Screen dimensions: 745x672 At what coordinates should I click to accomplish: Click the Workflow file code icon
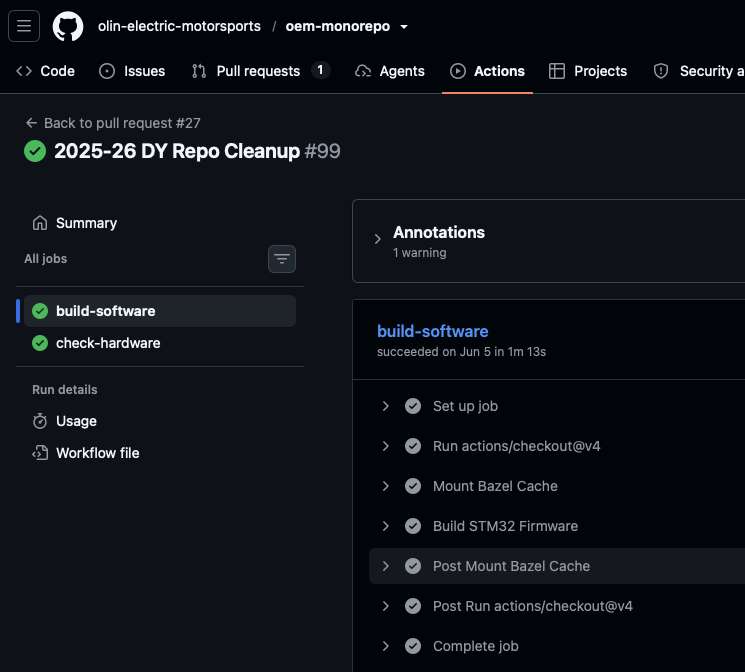(x=40, y=453)
